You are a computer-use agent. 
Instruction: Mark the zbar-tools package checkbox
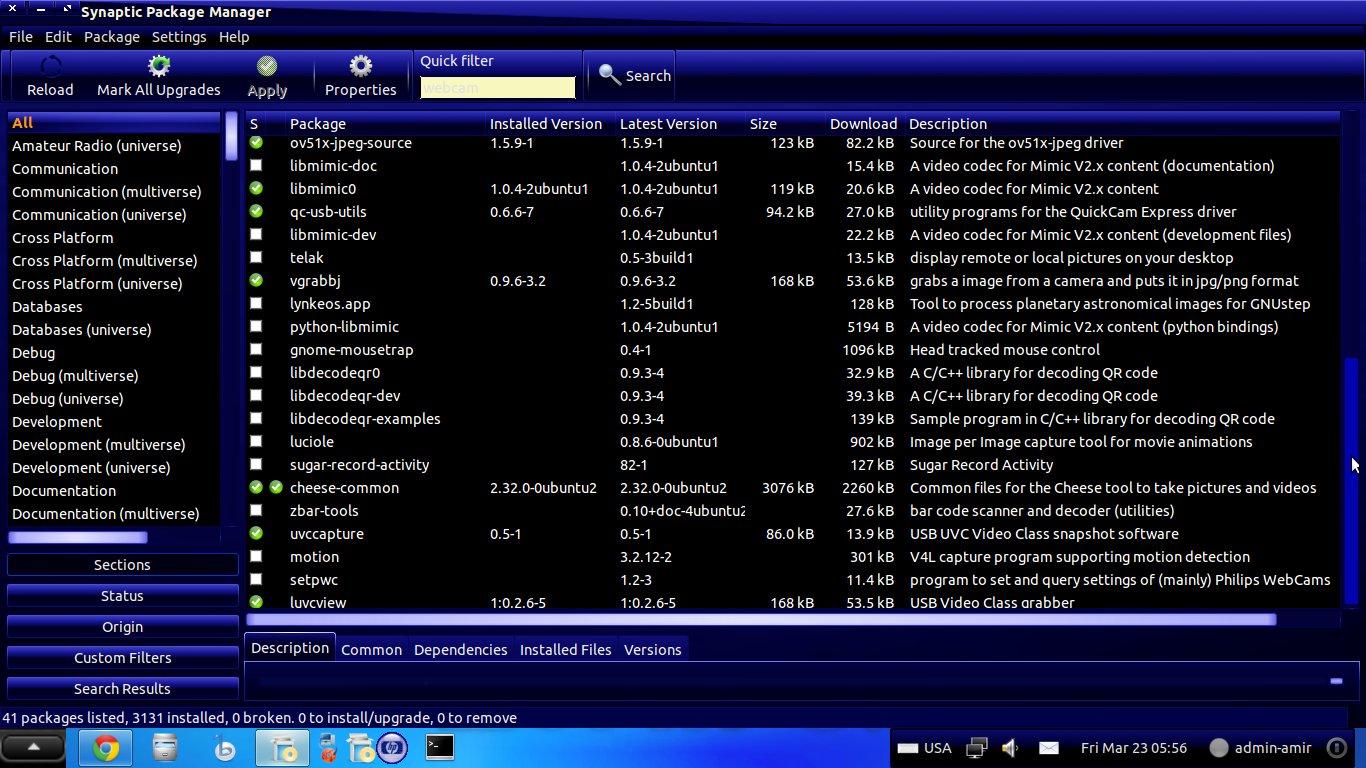256,510
